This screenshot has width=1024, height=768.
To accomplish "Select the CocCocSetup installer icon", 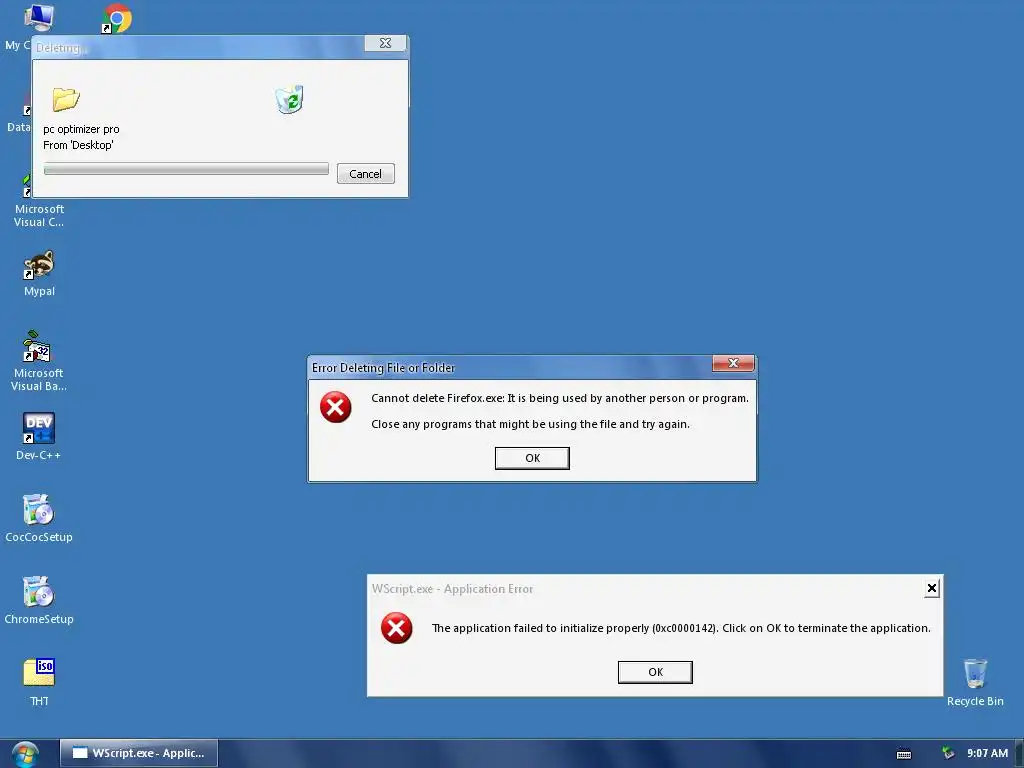I will tap(39, 510).
